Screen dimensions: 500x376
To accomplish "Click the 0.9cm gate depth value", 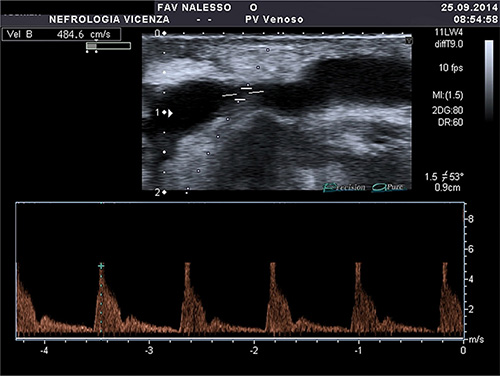I will pyautogui.click(x=447, y=188).
